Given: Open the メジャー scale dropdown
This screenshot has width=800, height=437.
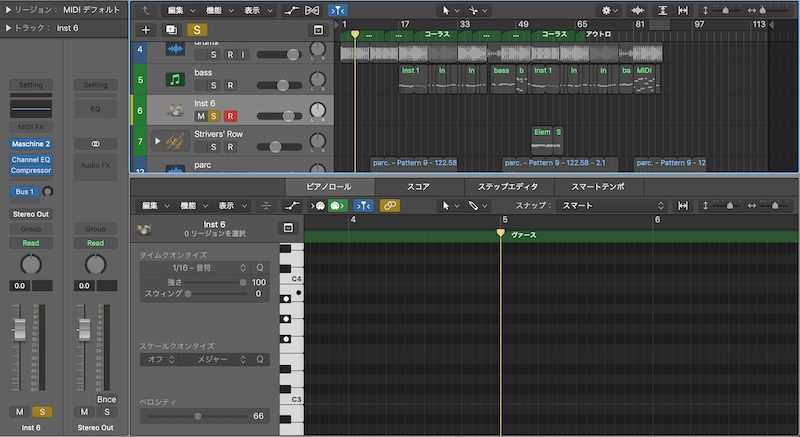Looking at the screenshot, I should (x=214, y=359).
